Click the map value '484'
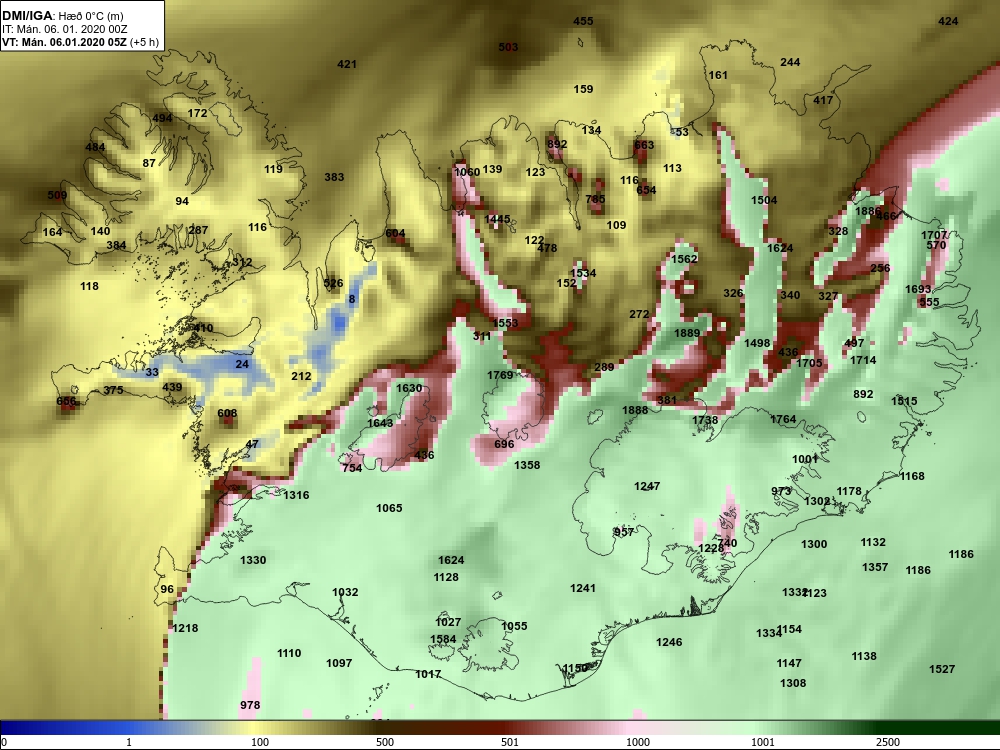Screen dimensions: 1000x750 (96, 147)
